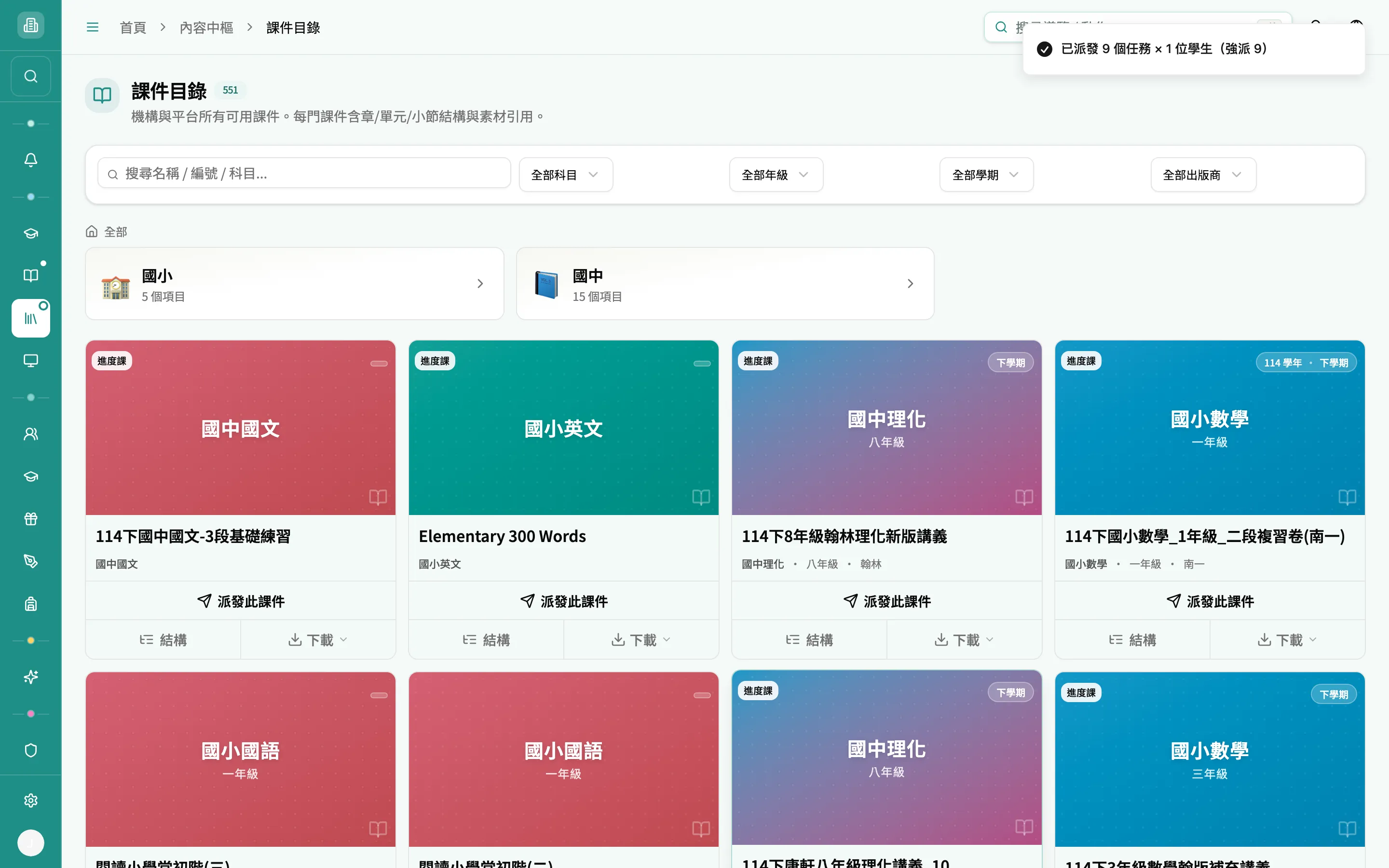Screen dimensions: 1389x868
Task: Click the home icon beside 全部
Action: (x=92, y=231)
